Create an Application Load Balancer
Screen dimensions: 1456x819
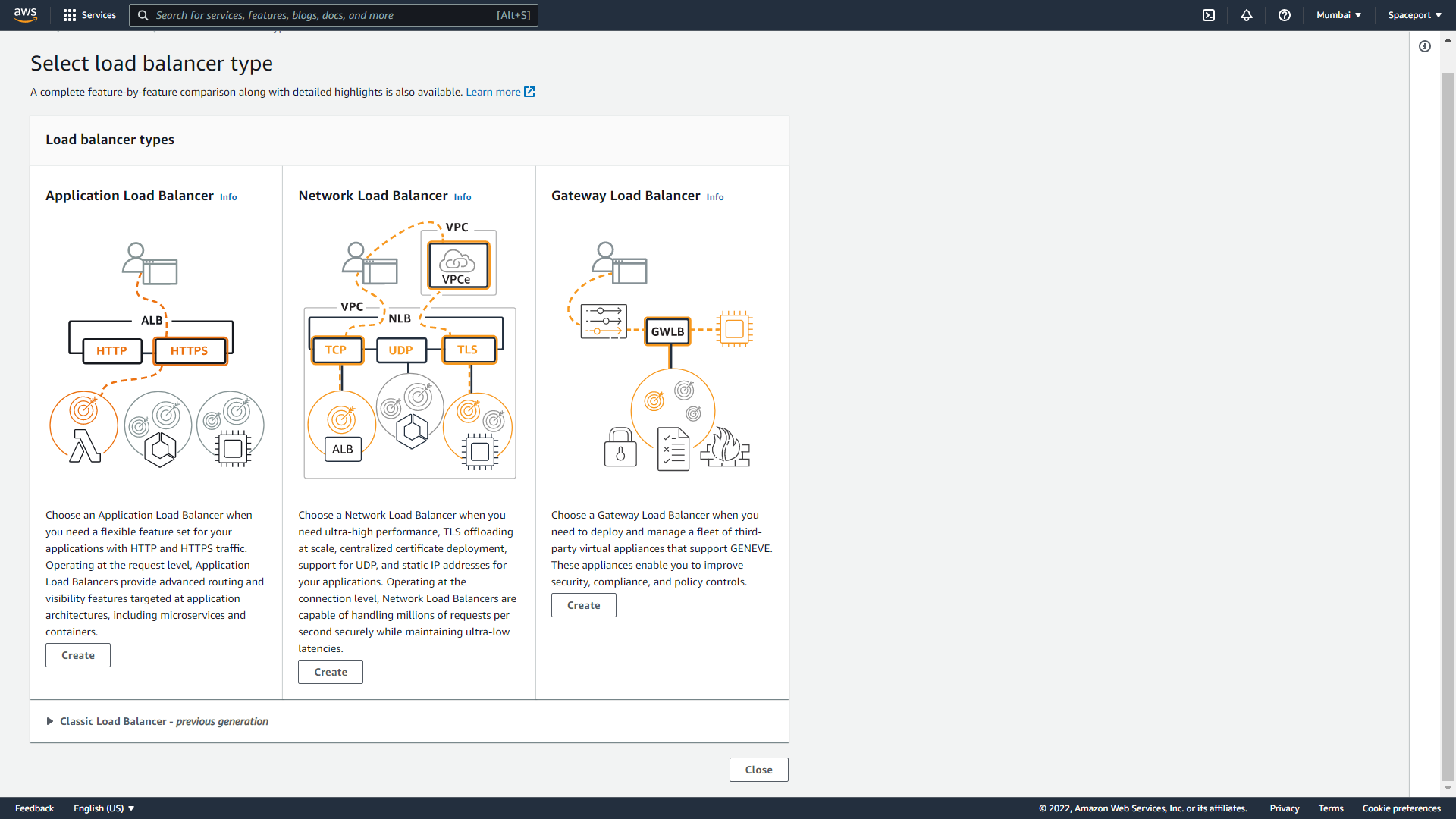click(78, 655)
